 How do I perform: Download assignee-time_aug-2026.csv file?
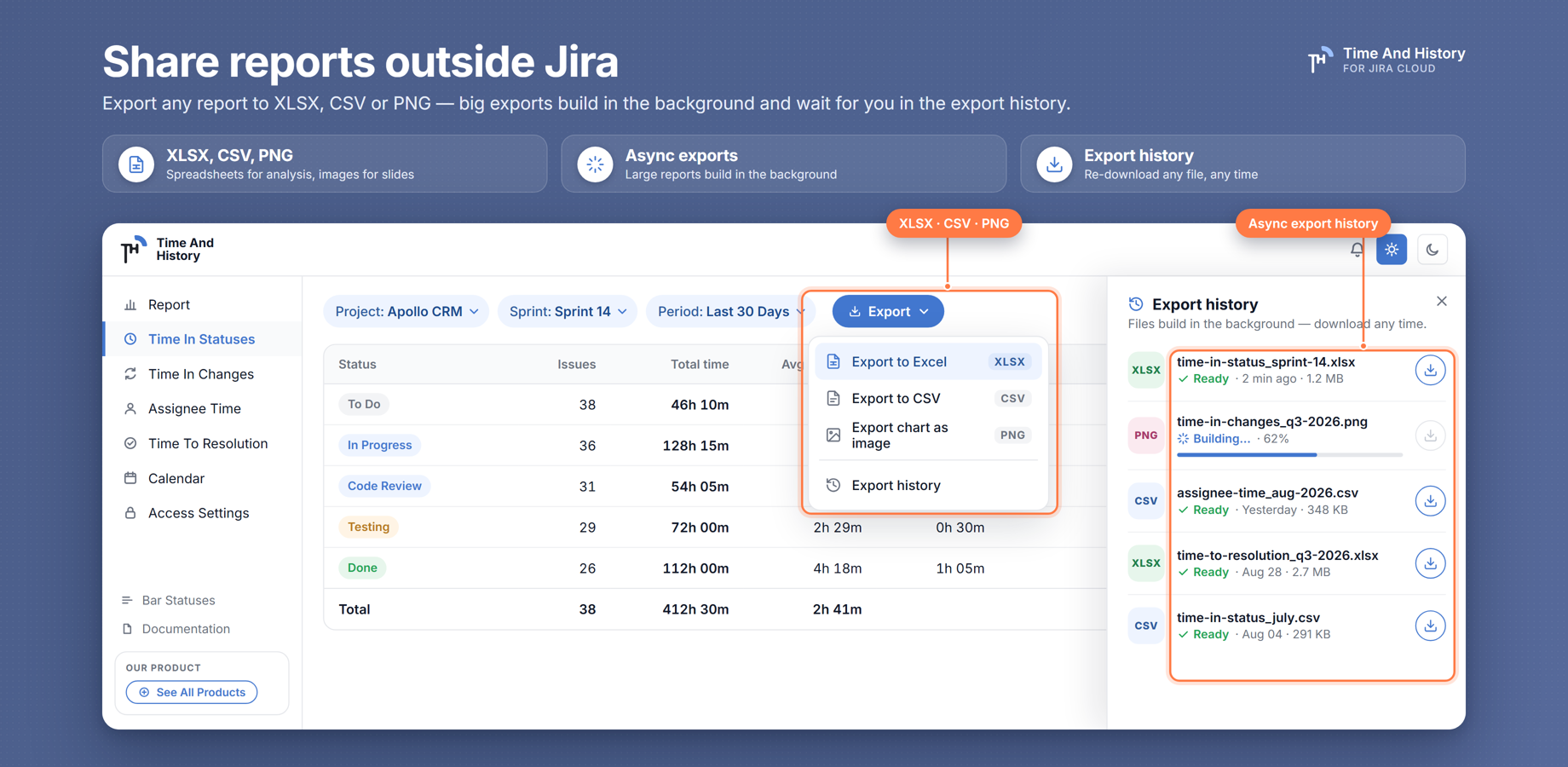[1430, 501]
